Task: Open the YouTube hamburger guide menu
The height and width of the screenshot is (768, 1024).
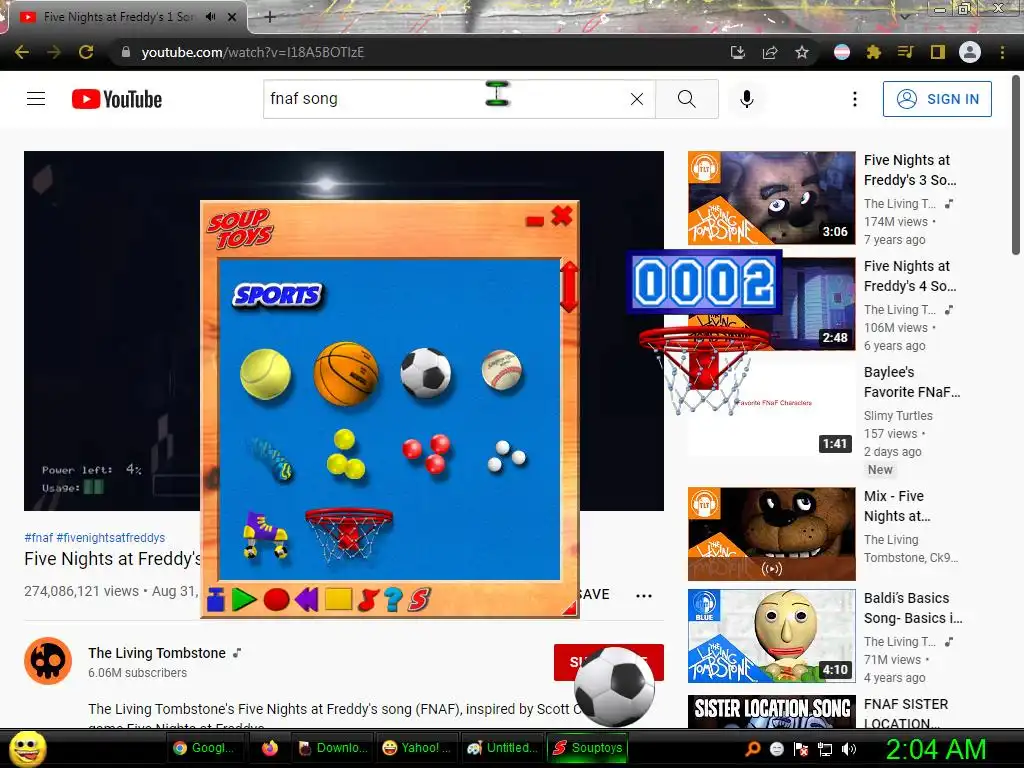Action: [x=36, y=99]
